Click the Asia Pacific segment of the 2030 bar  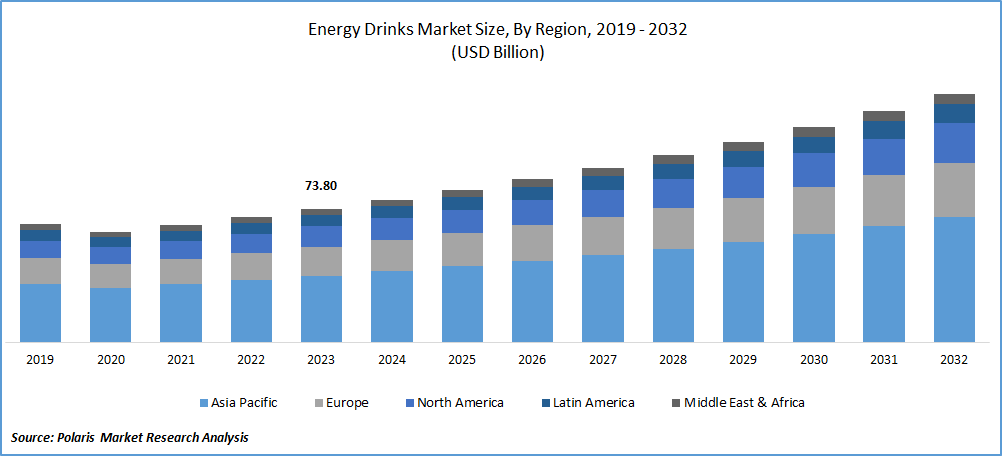[813, 288]
